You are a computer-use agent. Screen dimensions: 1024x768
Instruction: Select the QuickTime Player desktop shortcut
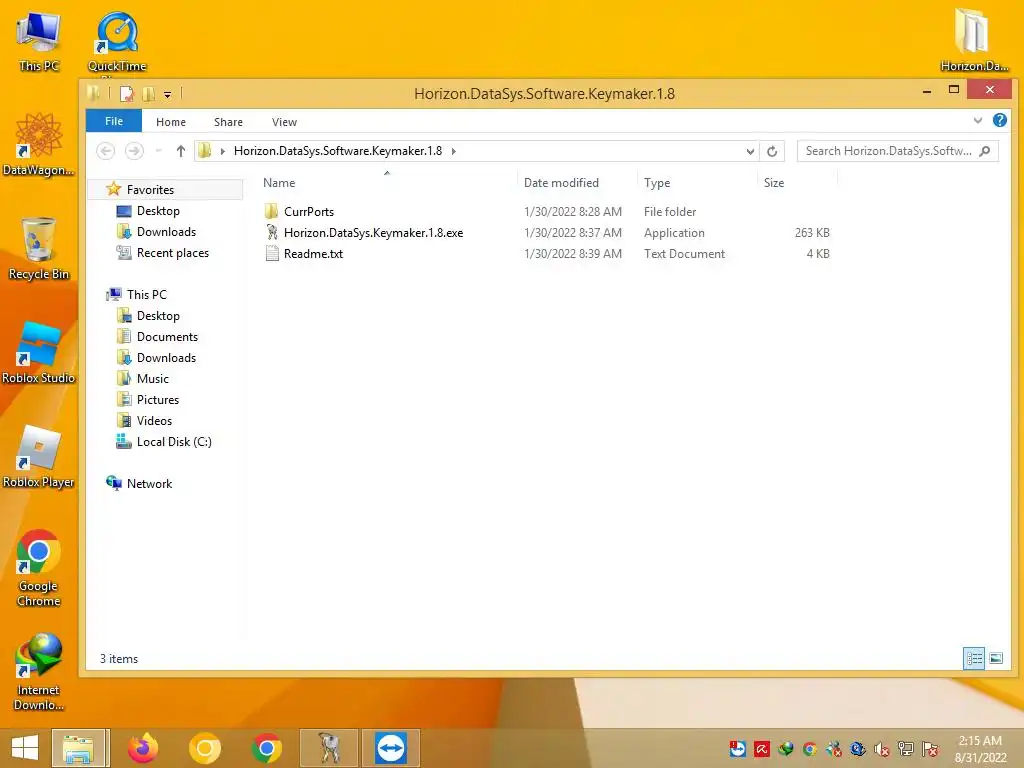click(117, 43)
